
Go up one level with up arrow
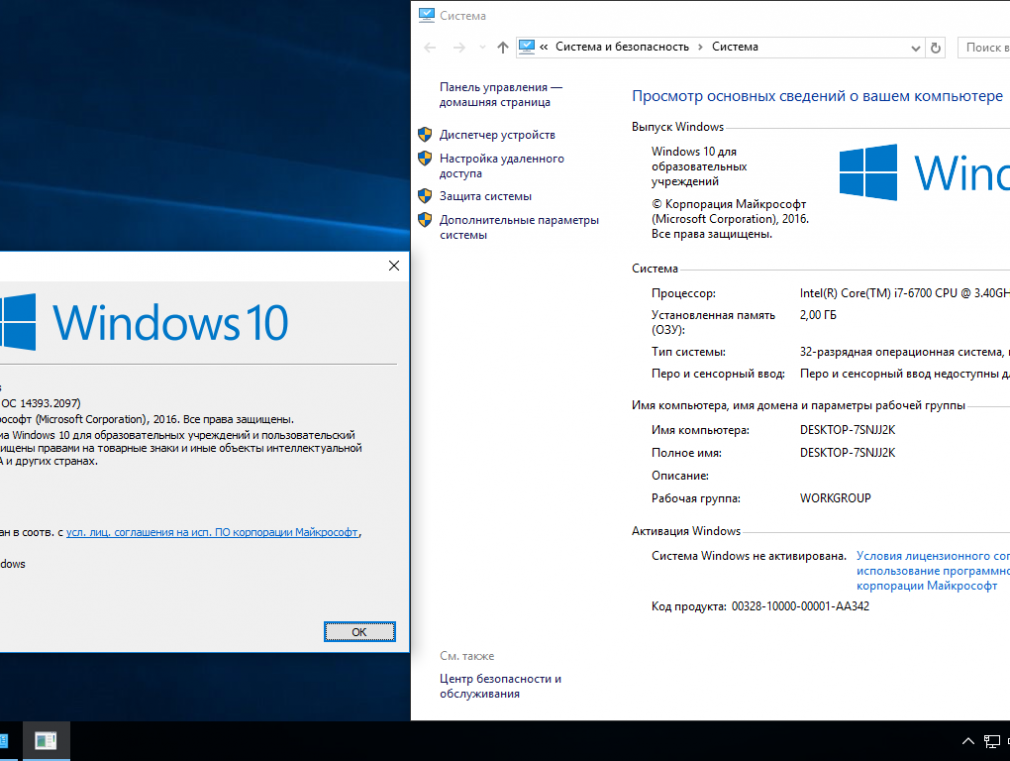pyautogui.click(x=502, y=47)
